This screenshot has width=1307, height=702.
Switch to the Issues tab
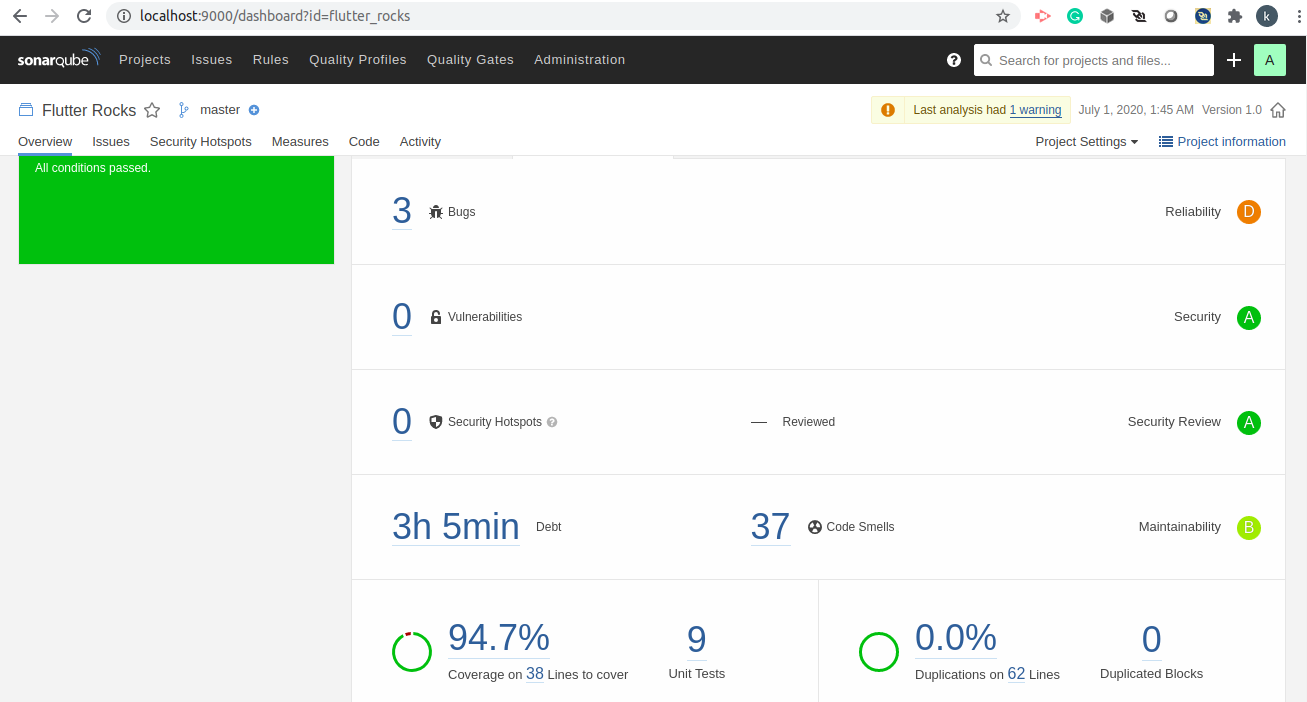110,141
